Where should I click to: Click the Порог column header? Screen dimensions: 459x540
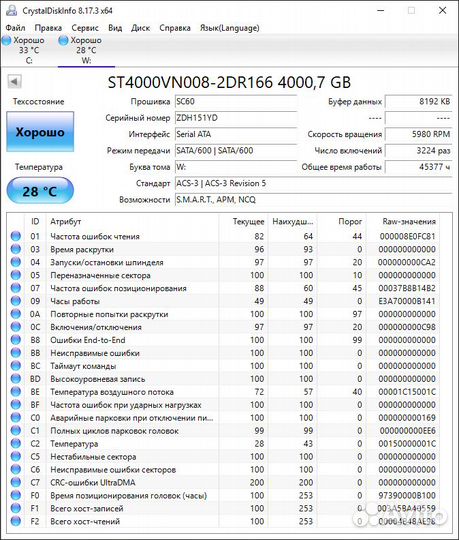tap(342, 221)
